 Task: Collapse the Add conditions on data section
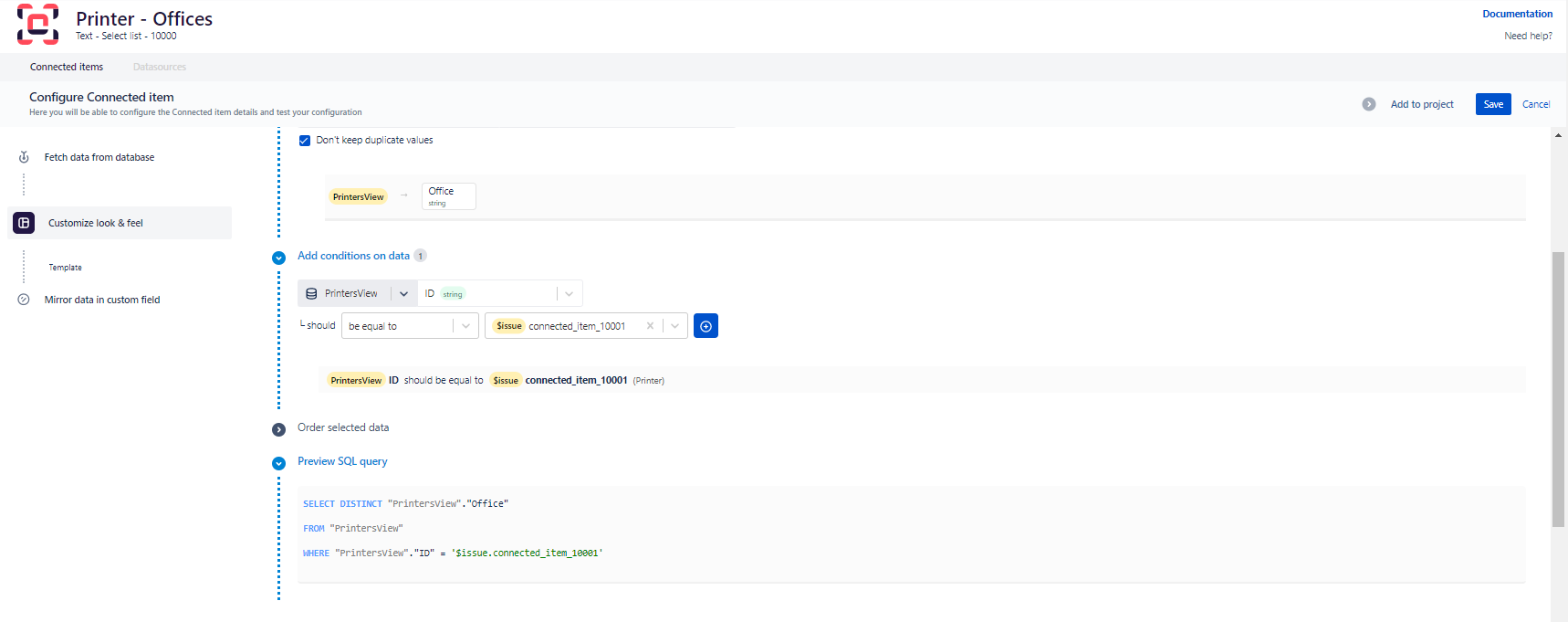pos(278,258)
